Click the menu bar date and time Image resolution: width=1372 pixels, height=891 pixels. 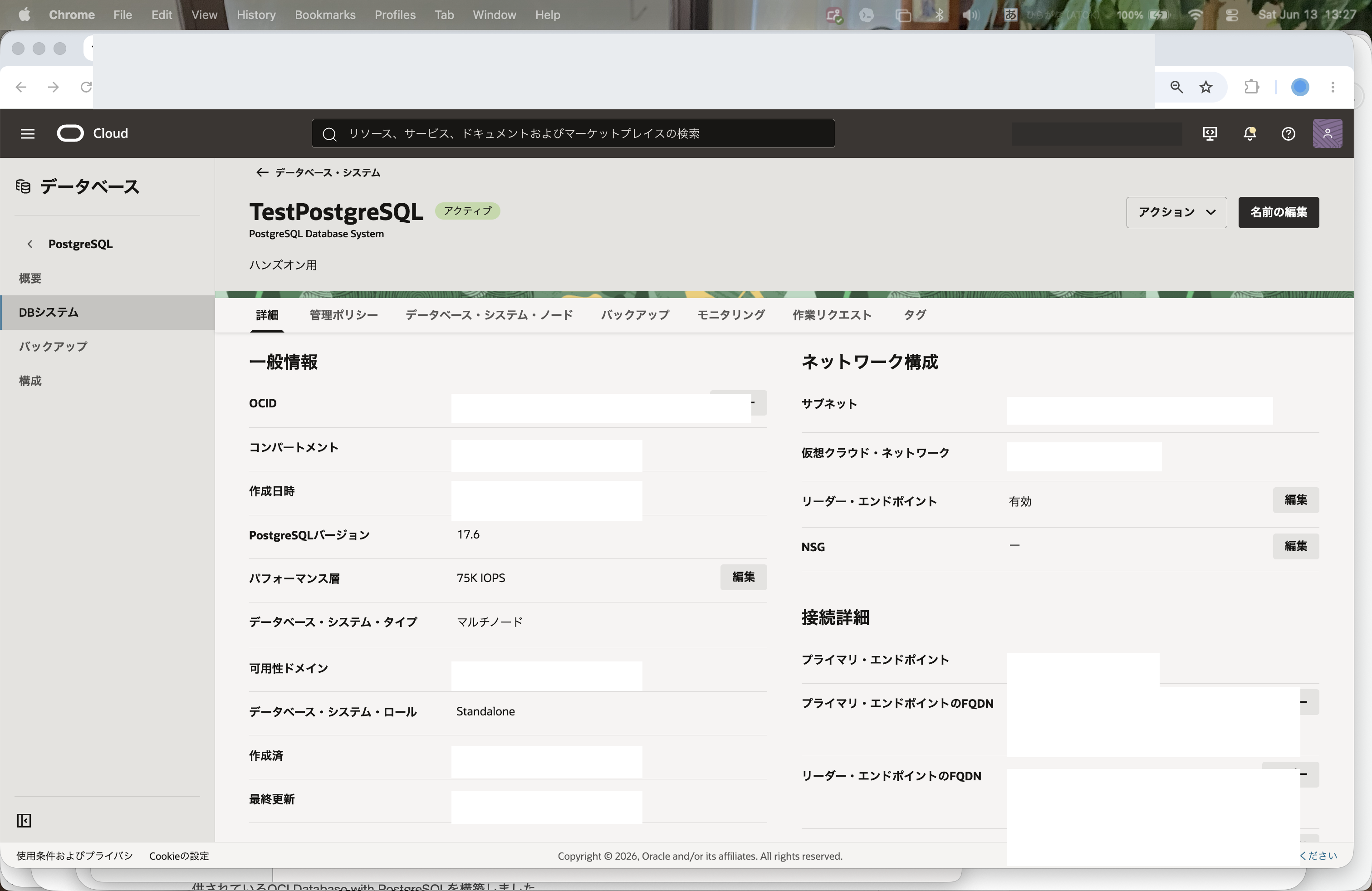point(1307,15)
